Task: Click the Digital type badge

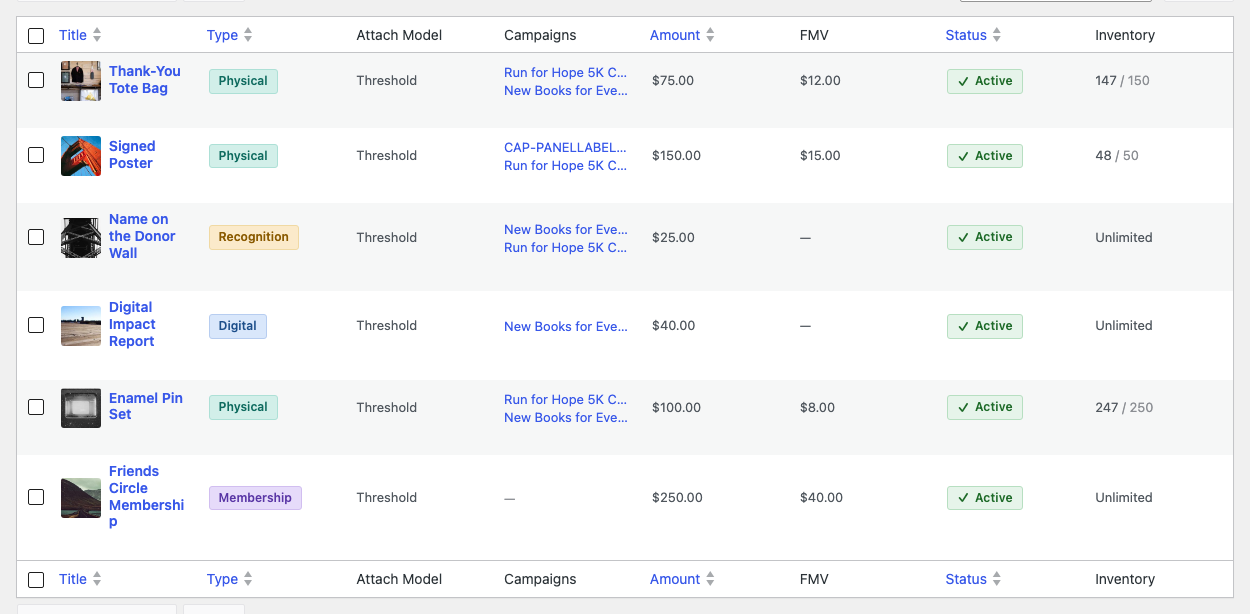Action: click(238, 326)
